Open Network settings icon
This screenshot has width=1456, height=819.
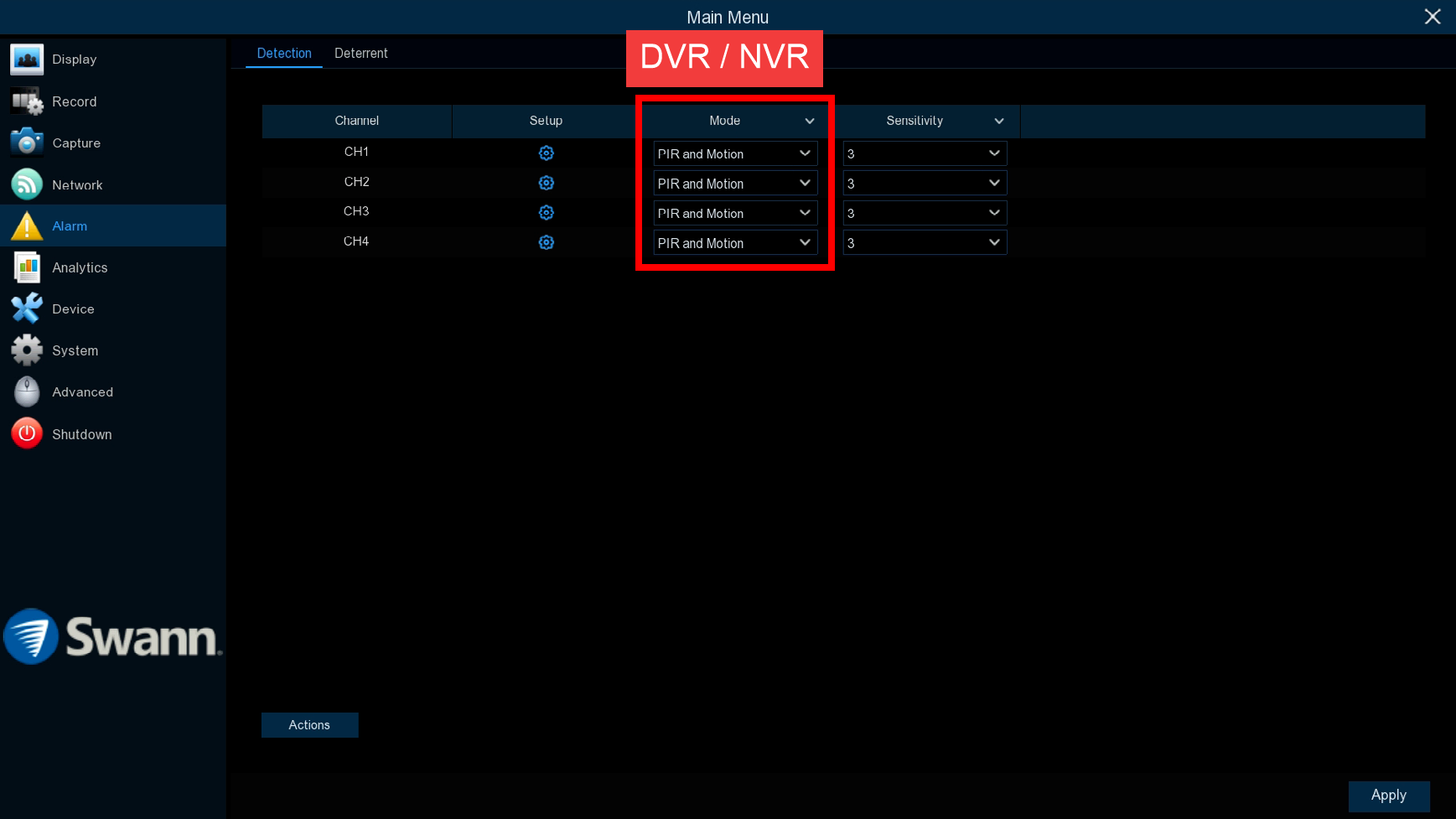pos(27,184)
